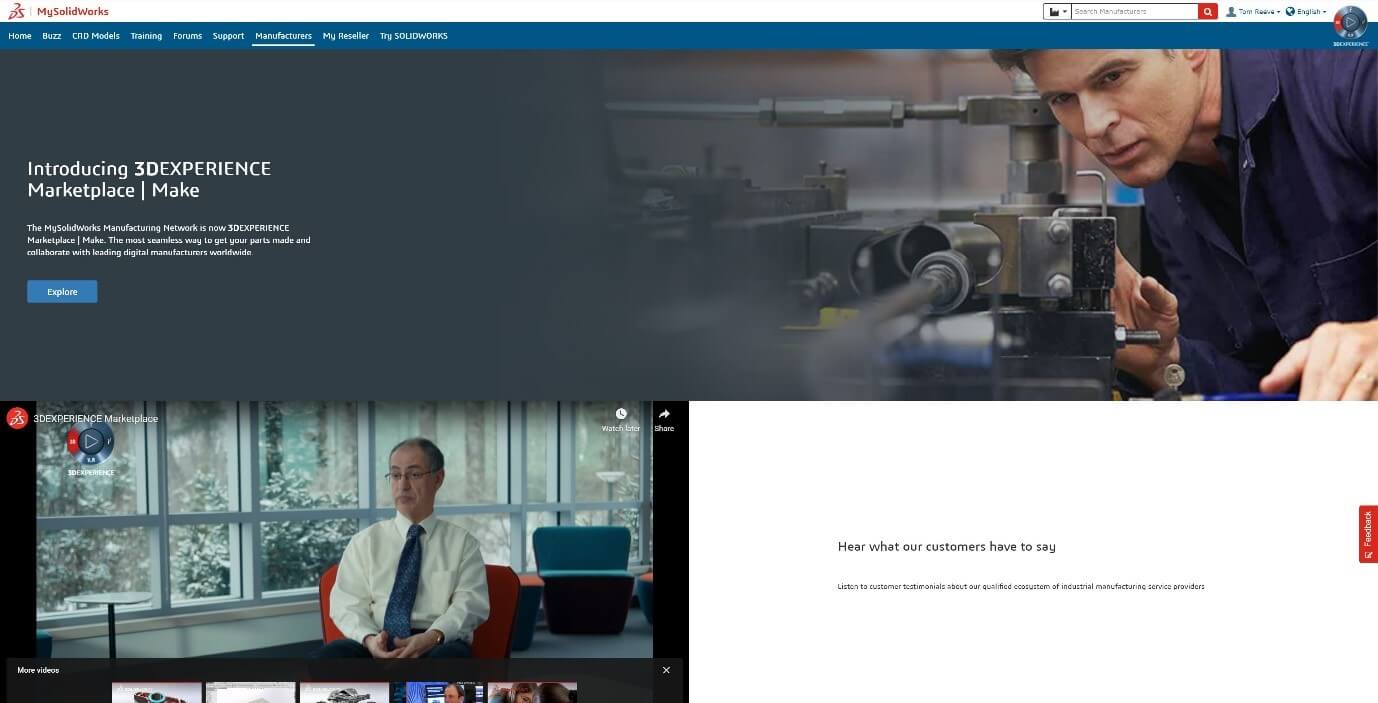Open the factory search-category dropdown
This screenshot has width=1378, height=703.
(1057, 12)
